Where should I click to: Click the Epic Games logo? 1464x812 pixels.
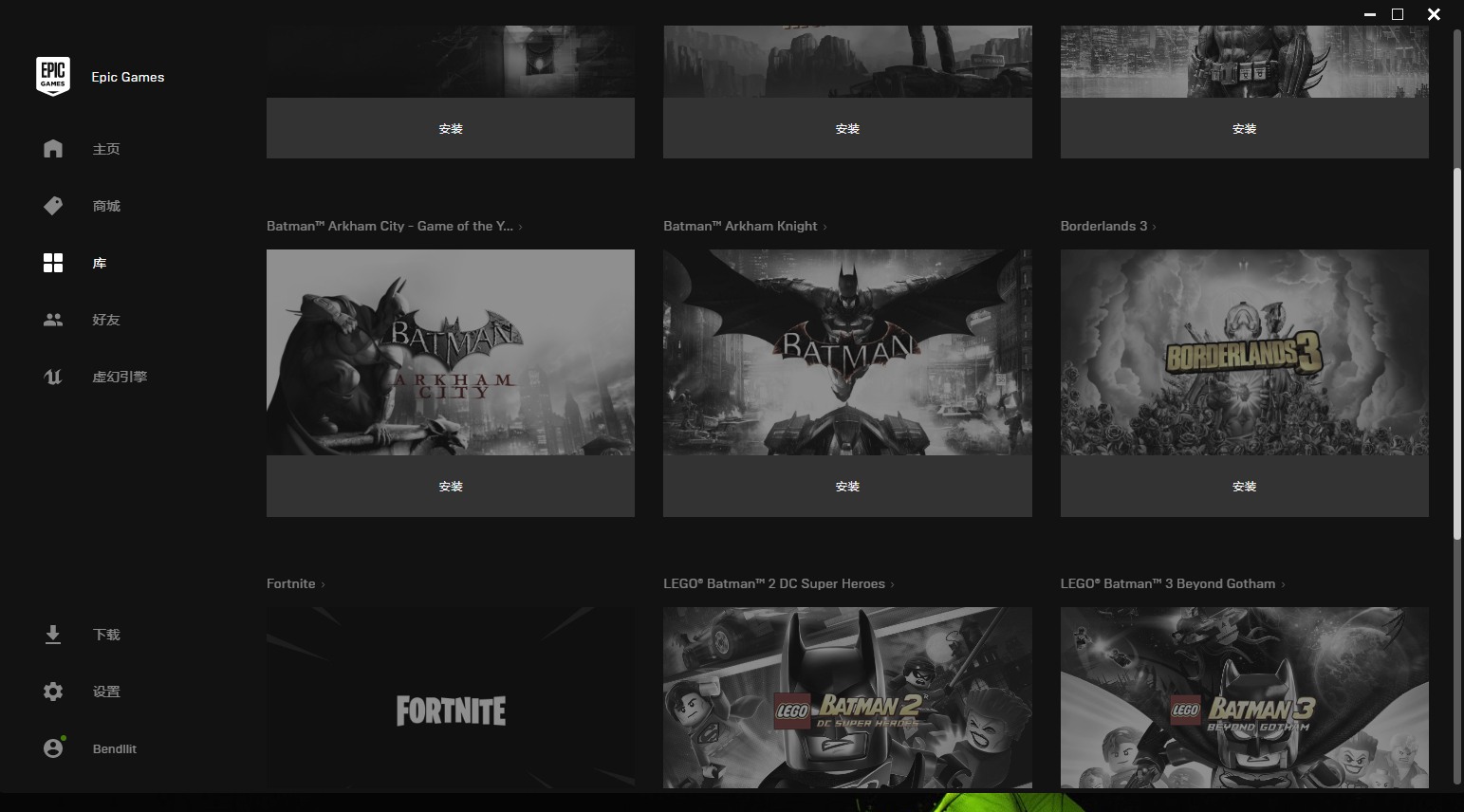[53, 76]
